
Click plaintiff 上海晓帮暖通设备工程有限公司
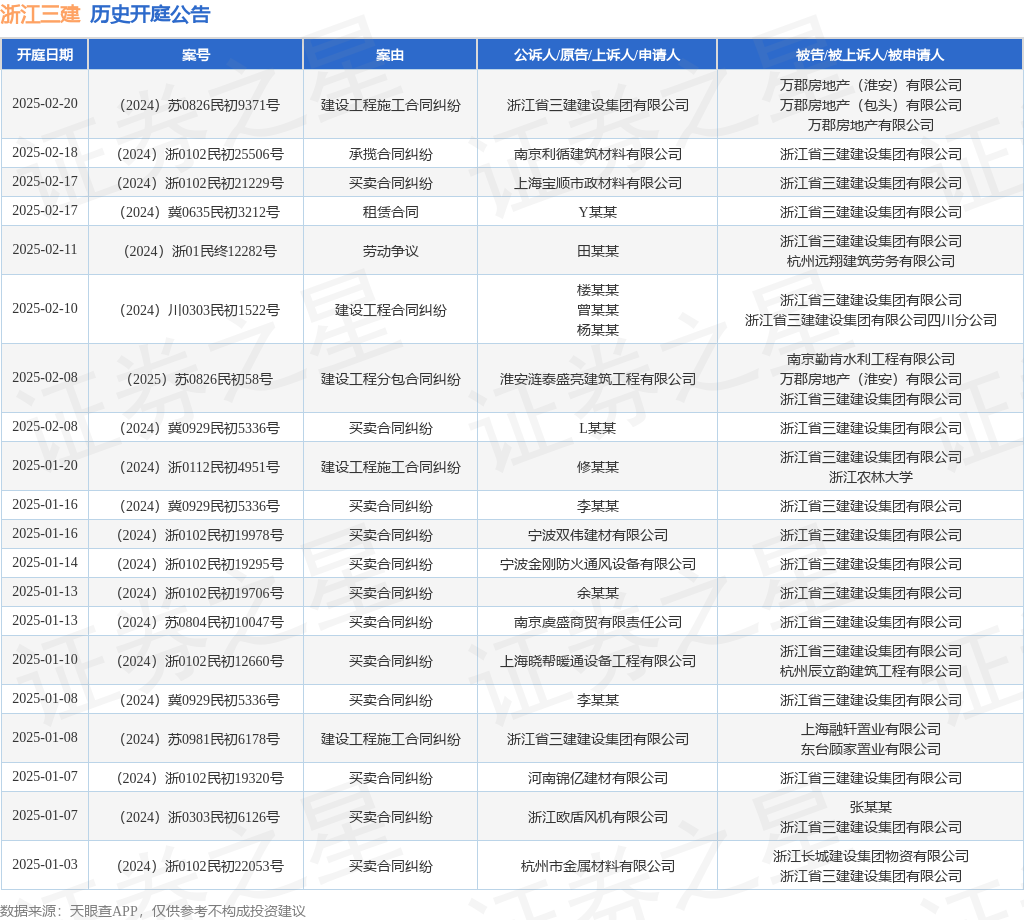pyautogui.click(x=598, y=661)
